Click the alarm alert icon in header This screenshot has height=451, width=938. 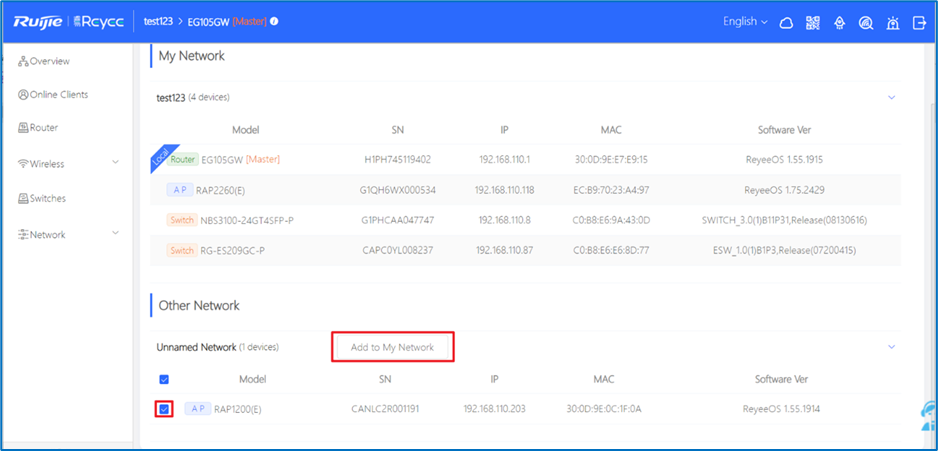(893, 22)
